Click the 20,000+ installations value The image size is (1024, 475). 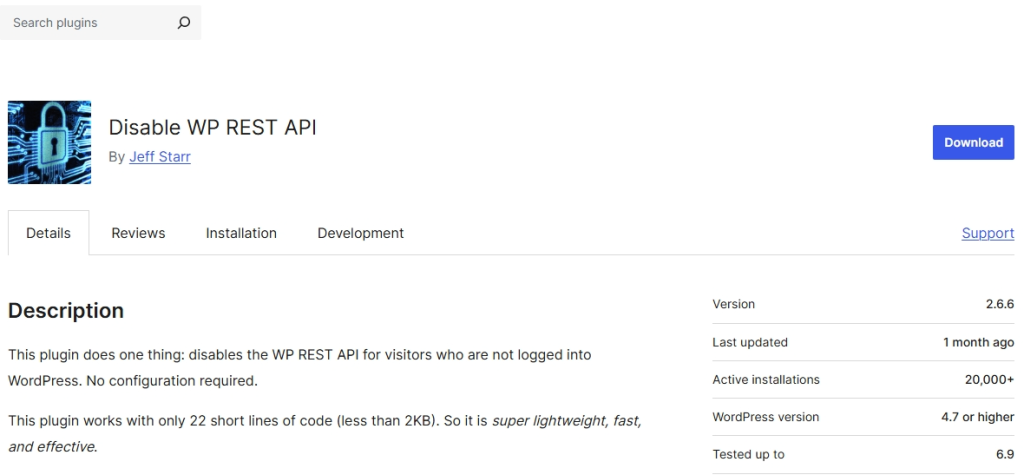coord(989,380)
